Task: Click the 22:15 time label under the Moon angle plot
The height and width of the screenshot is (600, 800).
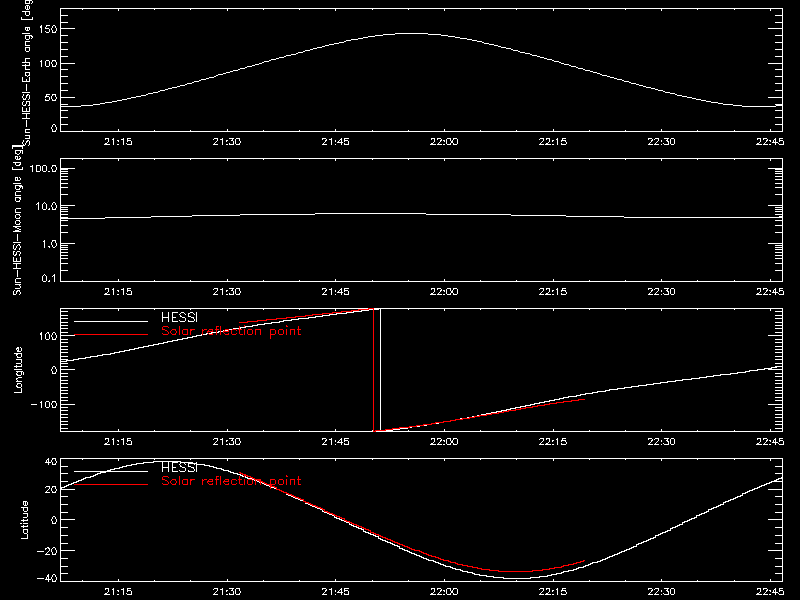Action: coord(553,292)
